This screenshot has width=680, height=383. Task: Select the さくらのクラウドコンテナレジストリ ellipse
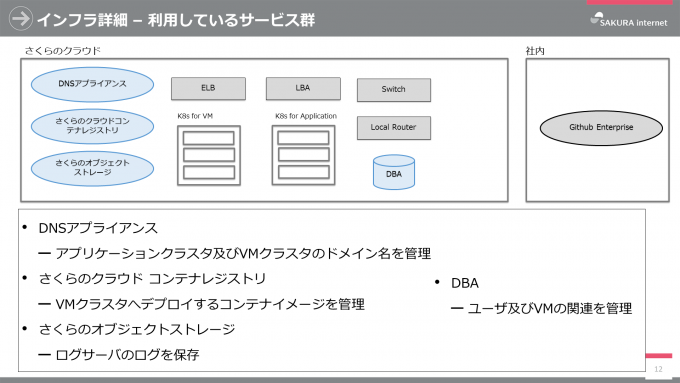pyautogui.click(x=92, y=126)
